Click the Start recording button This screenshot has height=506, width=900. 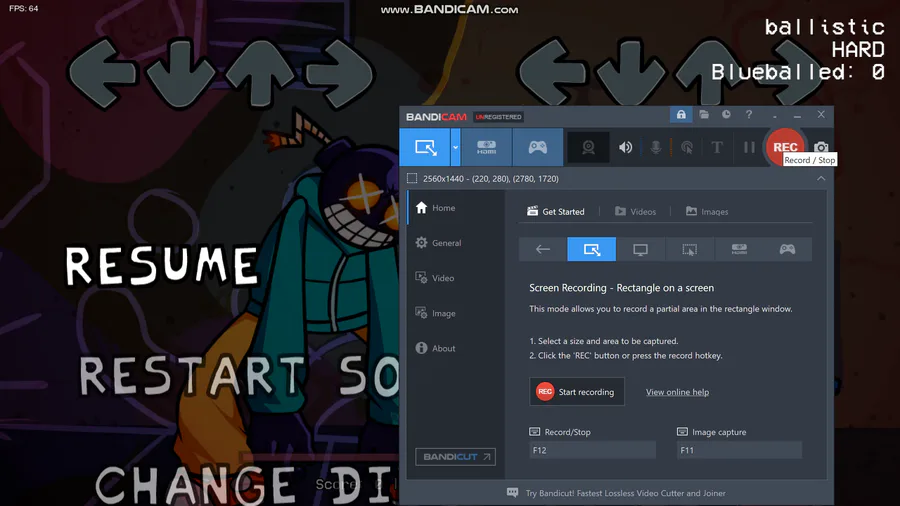576,392
